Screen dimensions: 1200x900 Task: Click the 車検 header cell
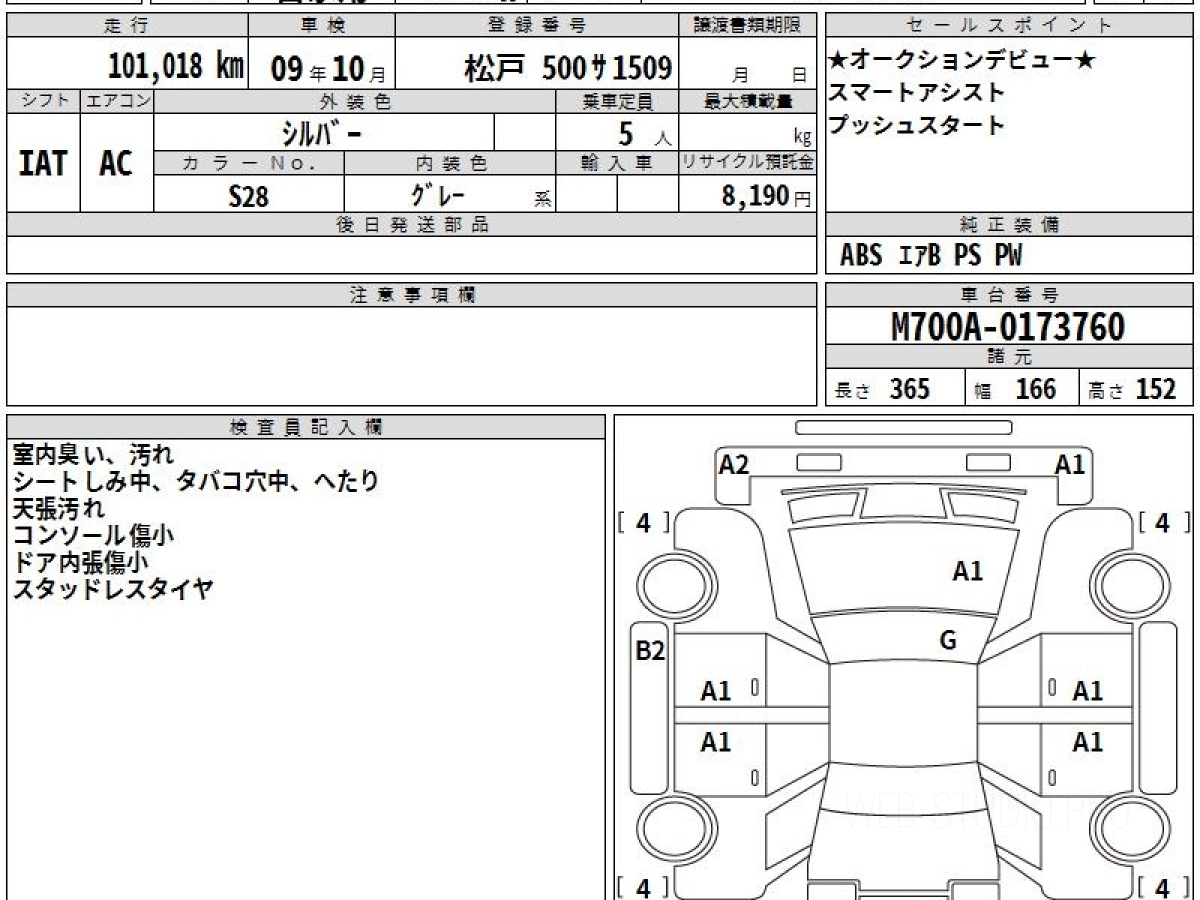(x=321, y=26)
